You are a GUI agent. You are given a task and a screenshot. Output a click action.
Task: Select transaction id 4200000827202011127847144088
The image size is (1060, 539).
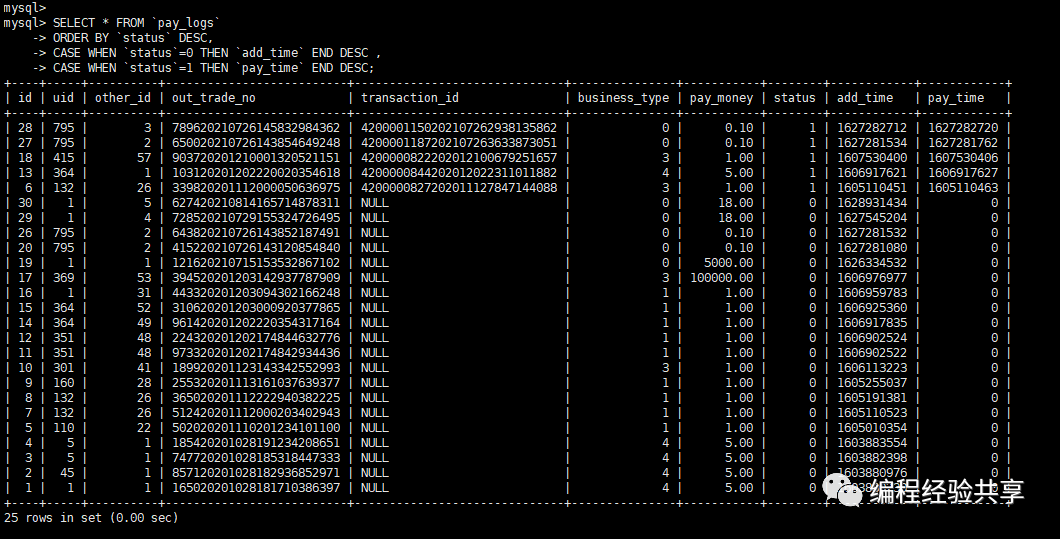pyautogui.click(x=459, y=187)
